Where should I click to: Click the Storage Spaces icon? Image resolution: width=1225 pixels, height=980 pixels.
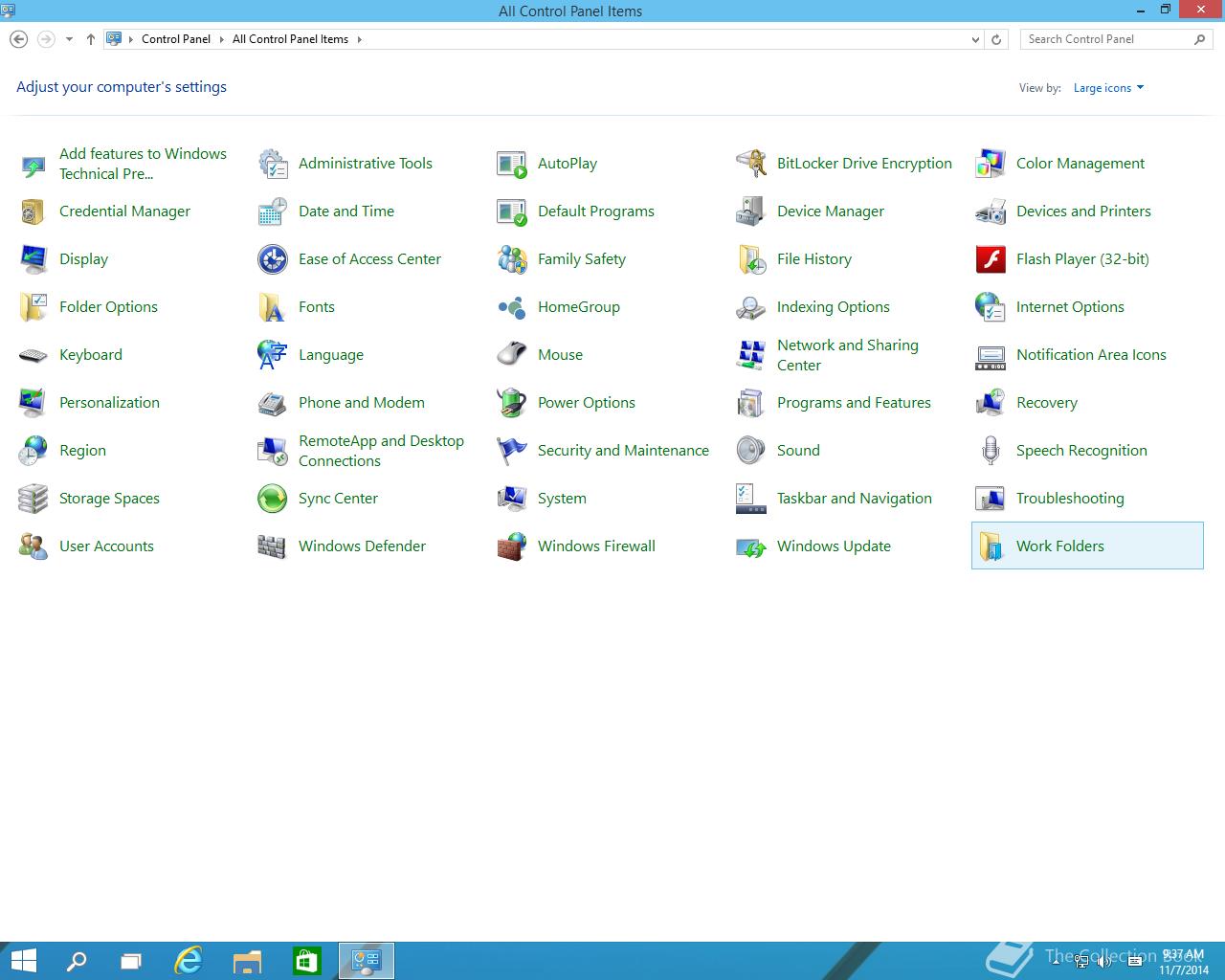point(33,499)
